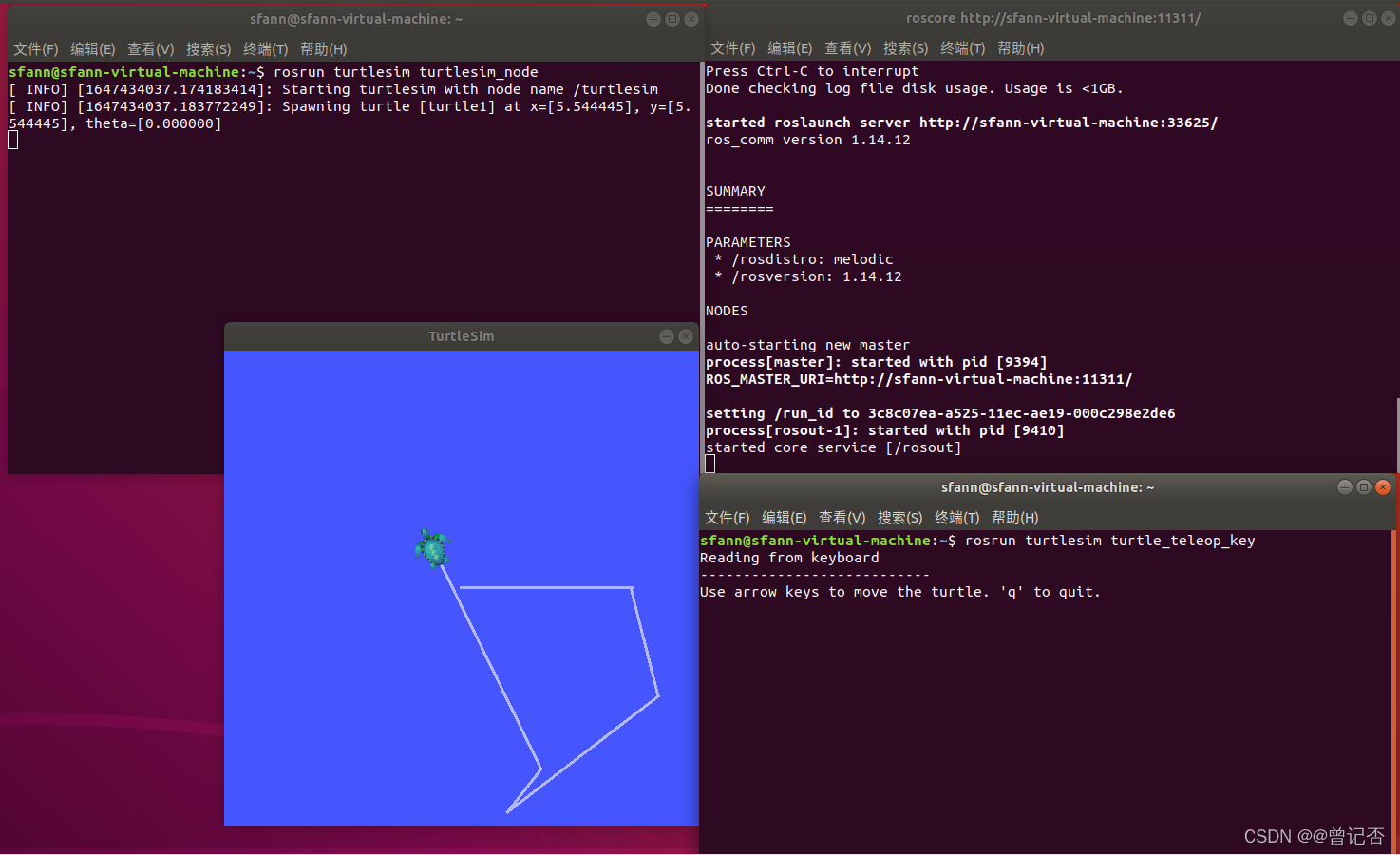
Task: Open 编辑(E) menu in roscore terminal
Action: (790, 47)
